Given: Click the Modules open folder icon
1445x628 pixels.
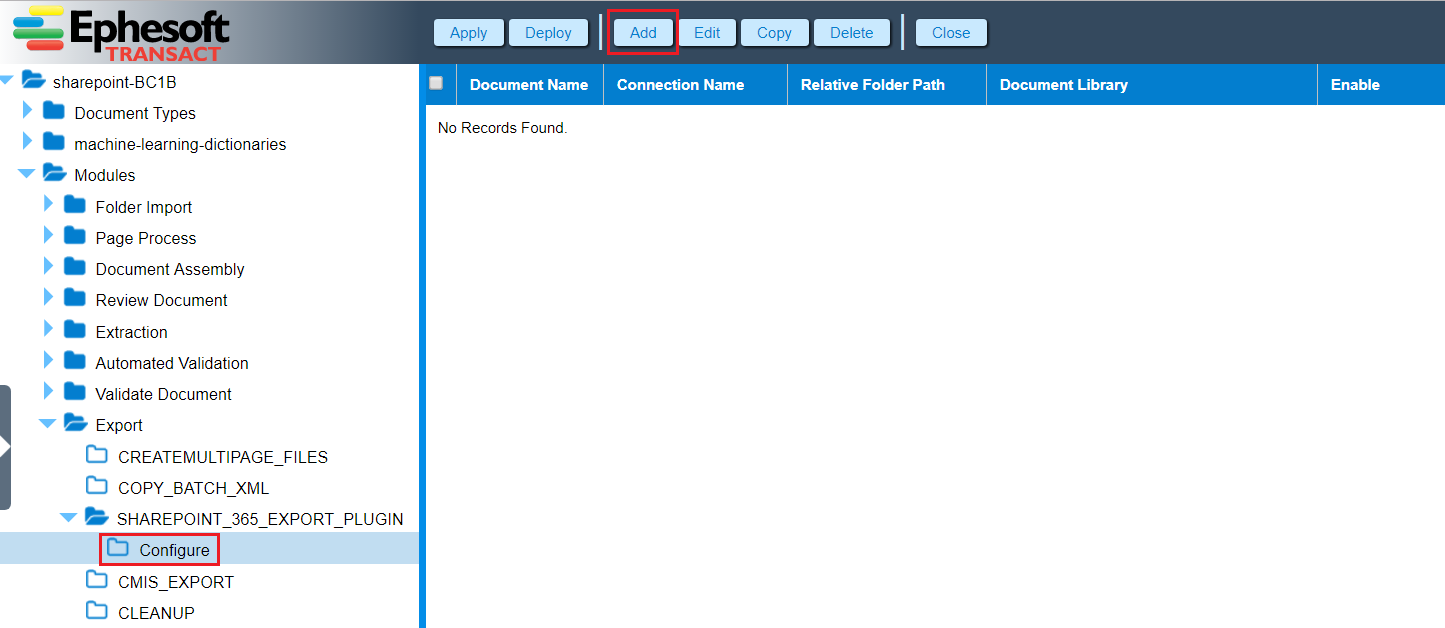Looking at the screenshot, I should pyautogui.click(x=54, y=173).
